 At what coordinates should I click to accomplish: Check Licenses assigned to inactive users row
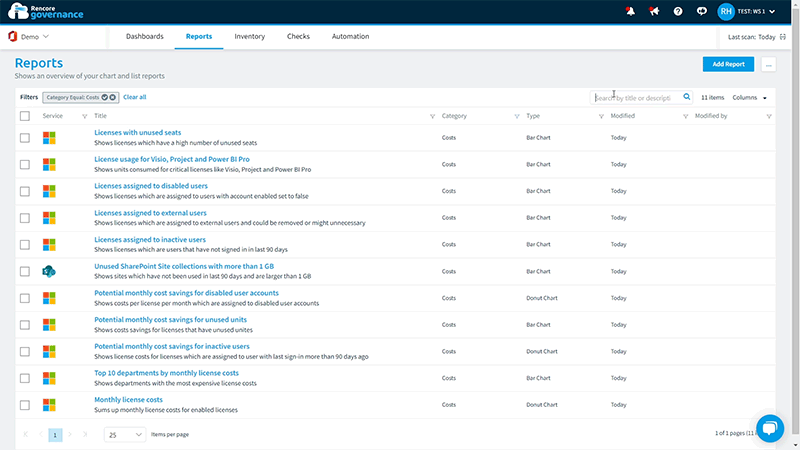[x=24, y=245]
